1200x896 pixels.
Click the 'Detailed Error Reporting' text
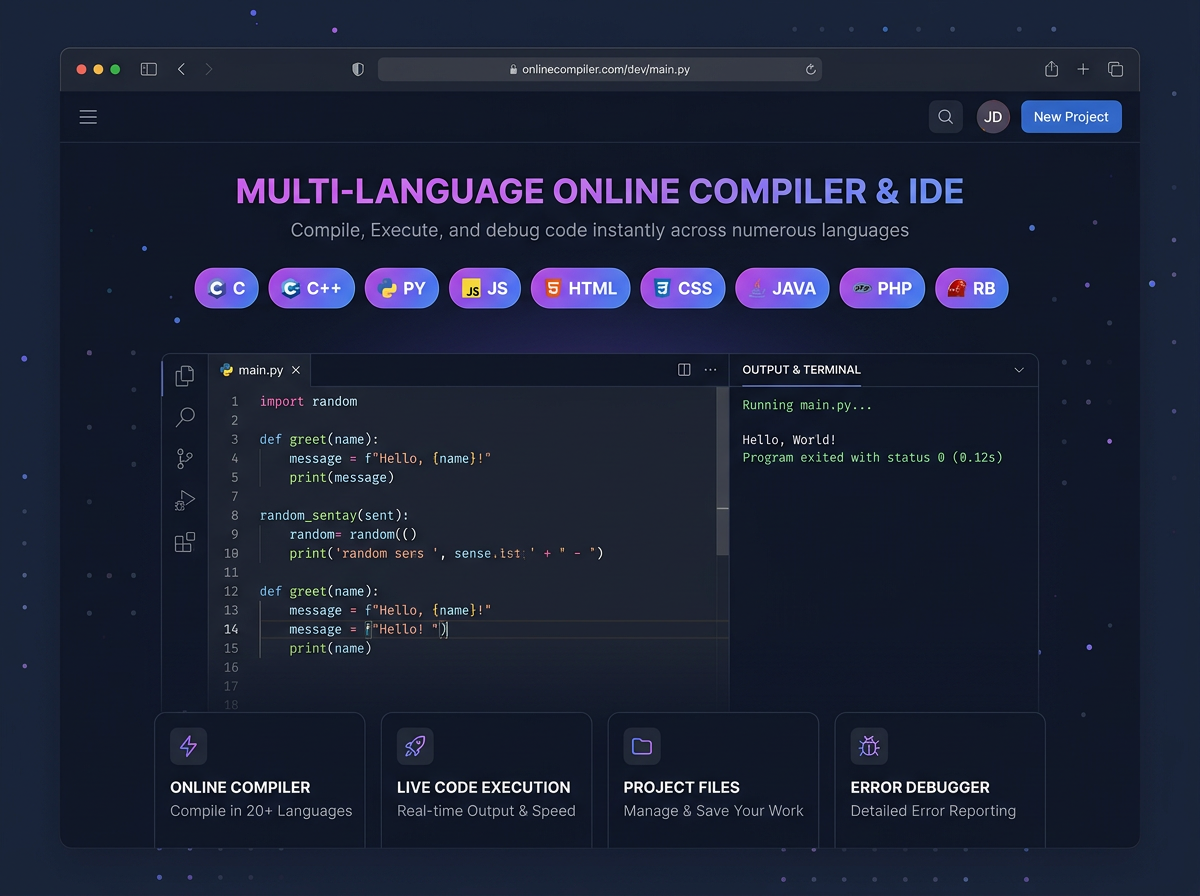[x=933, y=811]
